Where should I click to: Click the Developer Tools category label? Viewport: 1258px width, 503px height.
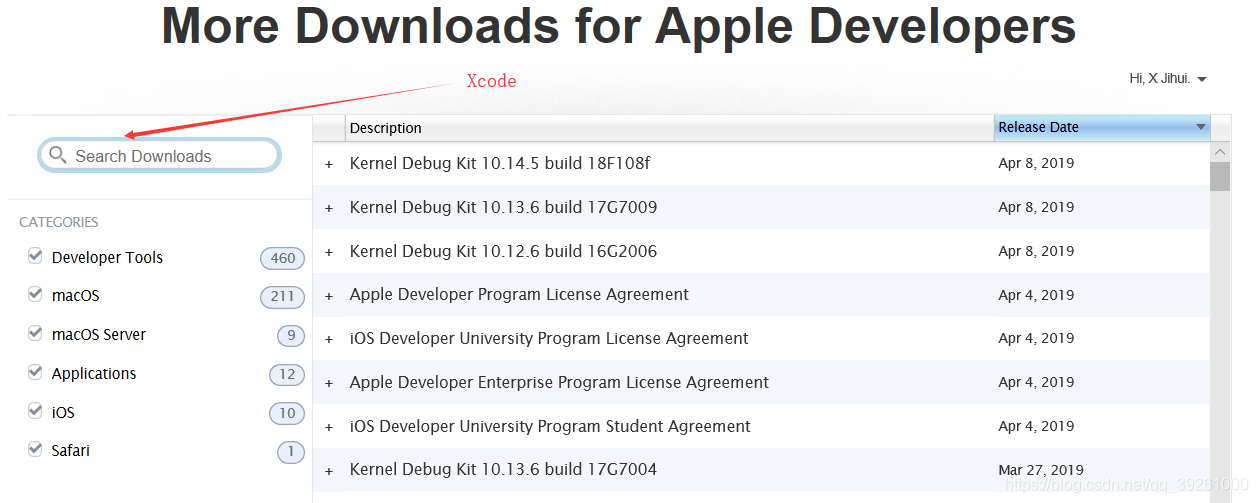(107, 257)
